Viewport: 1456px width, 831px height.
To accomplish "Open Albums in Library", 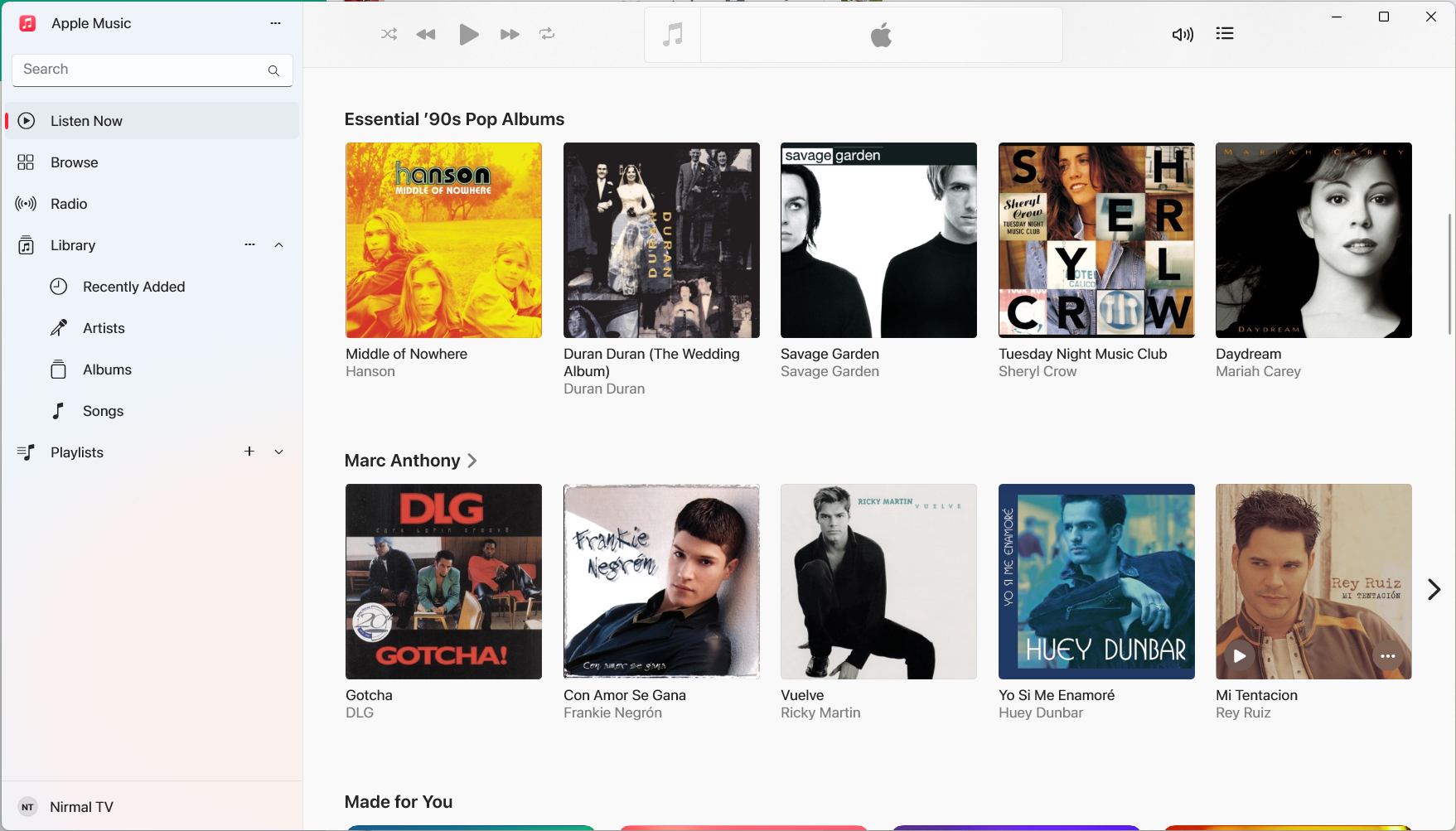I will [x=152, y=370].
